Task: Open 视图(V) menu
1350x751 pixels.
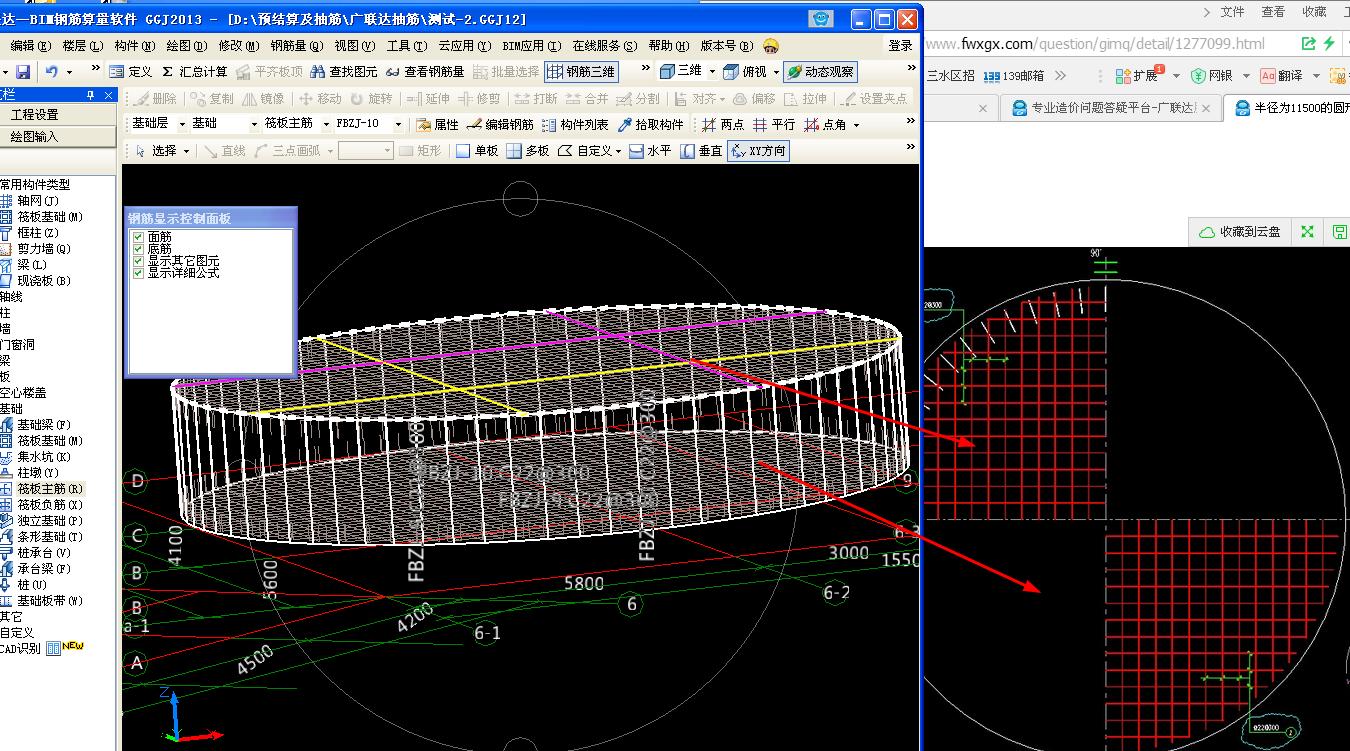Action: coord(354,46)
